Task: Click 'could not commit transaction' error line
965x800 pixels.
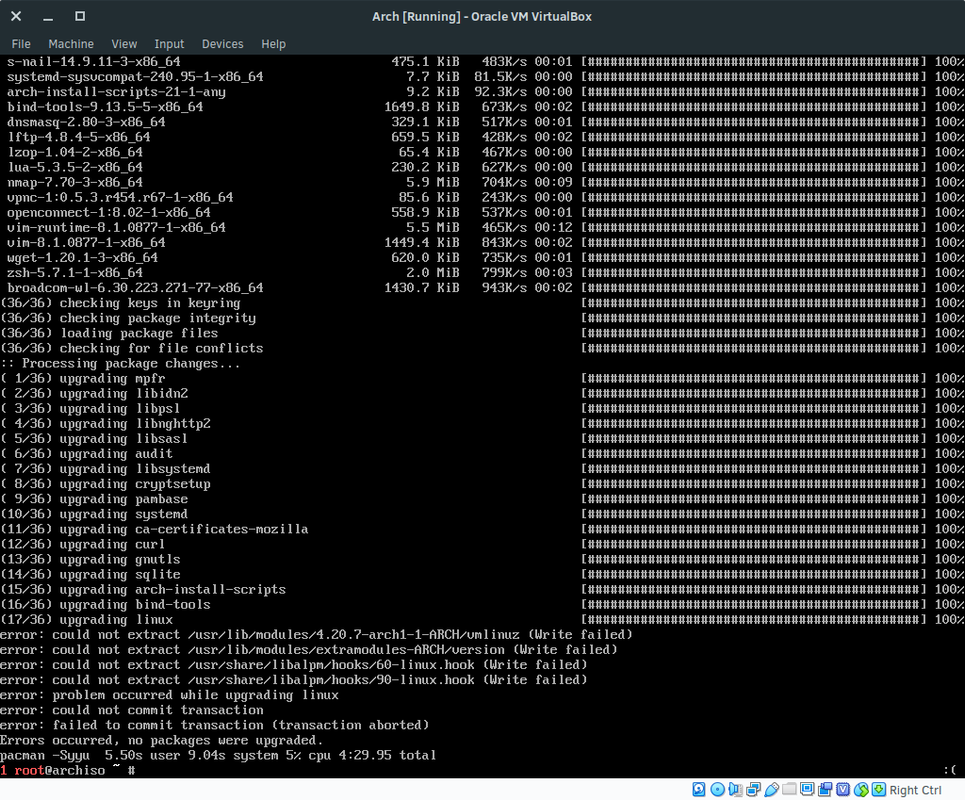Action: pyautogui.click(x=132, y=710)
